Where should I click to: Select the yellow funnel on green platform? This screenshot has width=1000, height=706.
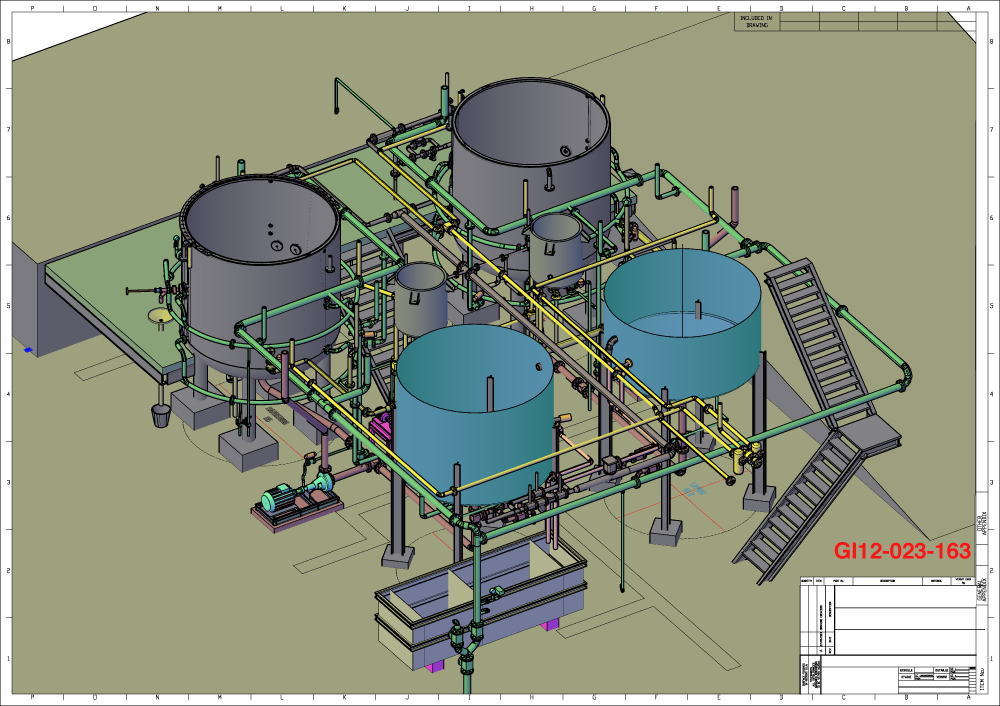158,317
